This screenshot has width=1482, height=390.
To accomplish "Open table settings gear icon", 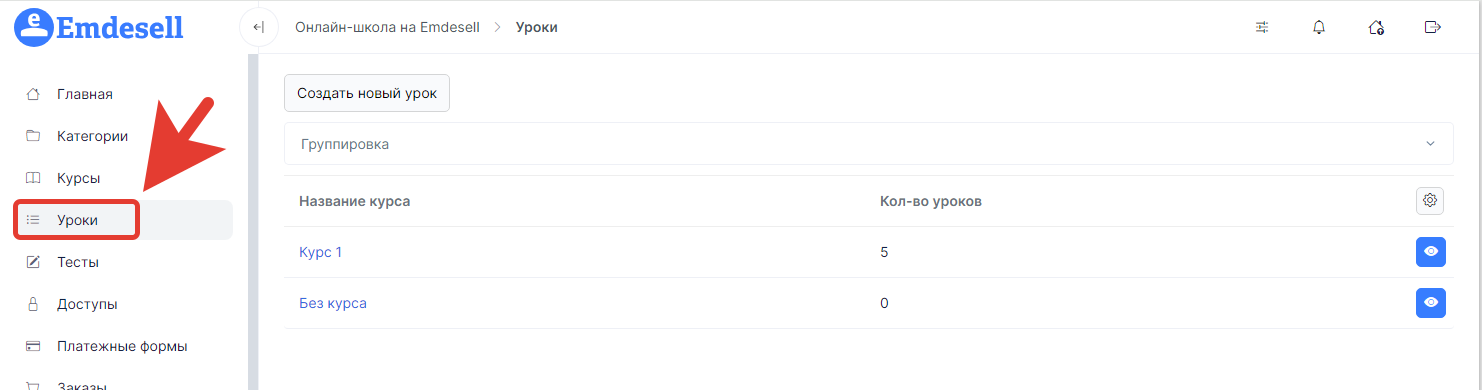I will coord(1430,201).
